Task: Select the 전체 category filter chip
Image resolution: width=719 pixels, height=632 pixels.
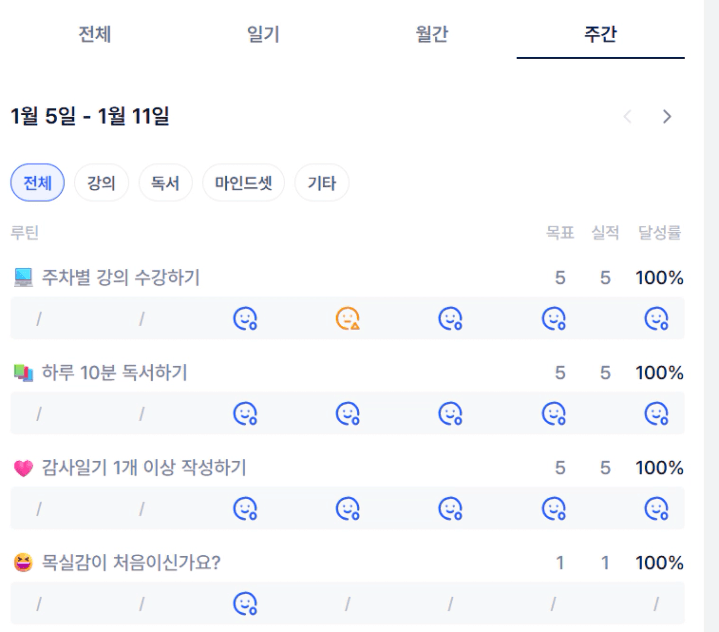Action: coord(37,183)
